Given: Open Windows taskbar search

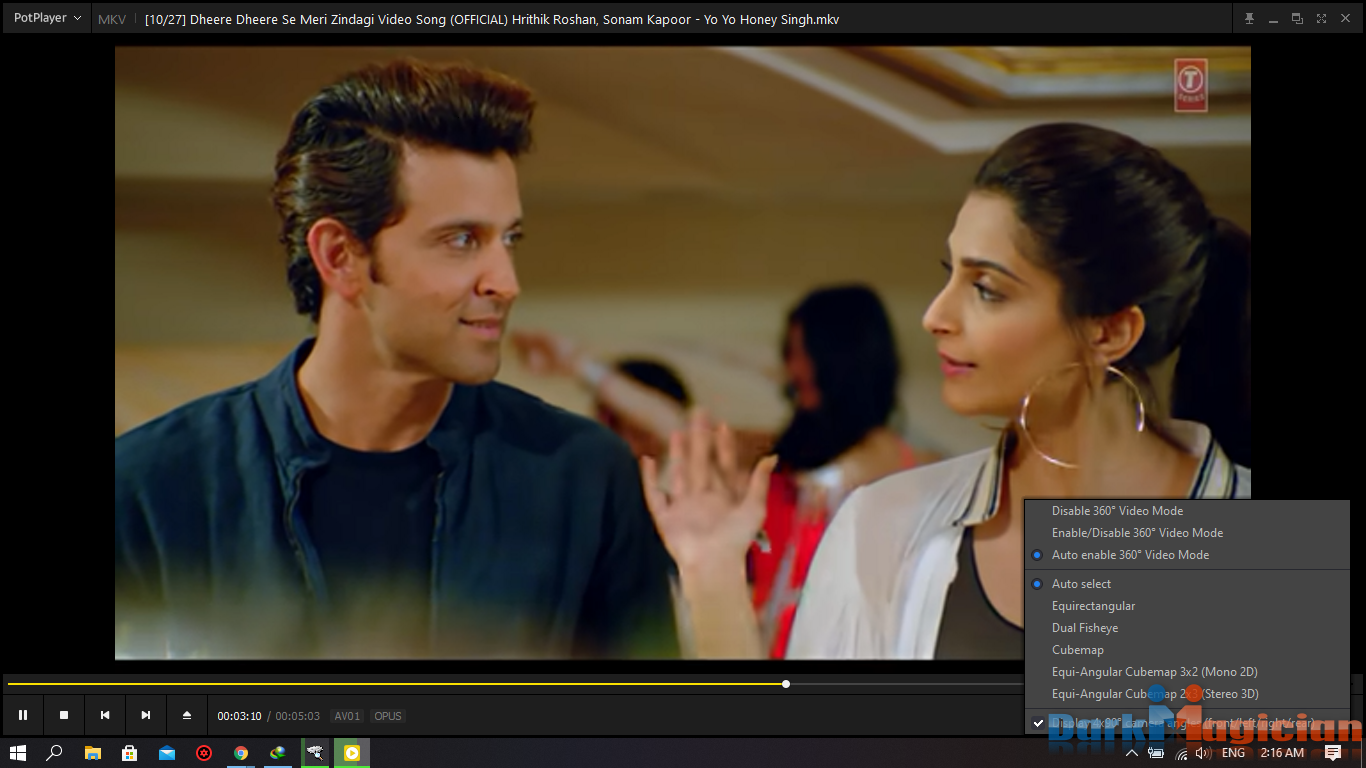Looking at the screenshot, I should tap(55, 753).
